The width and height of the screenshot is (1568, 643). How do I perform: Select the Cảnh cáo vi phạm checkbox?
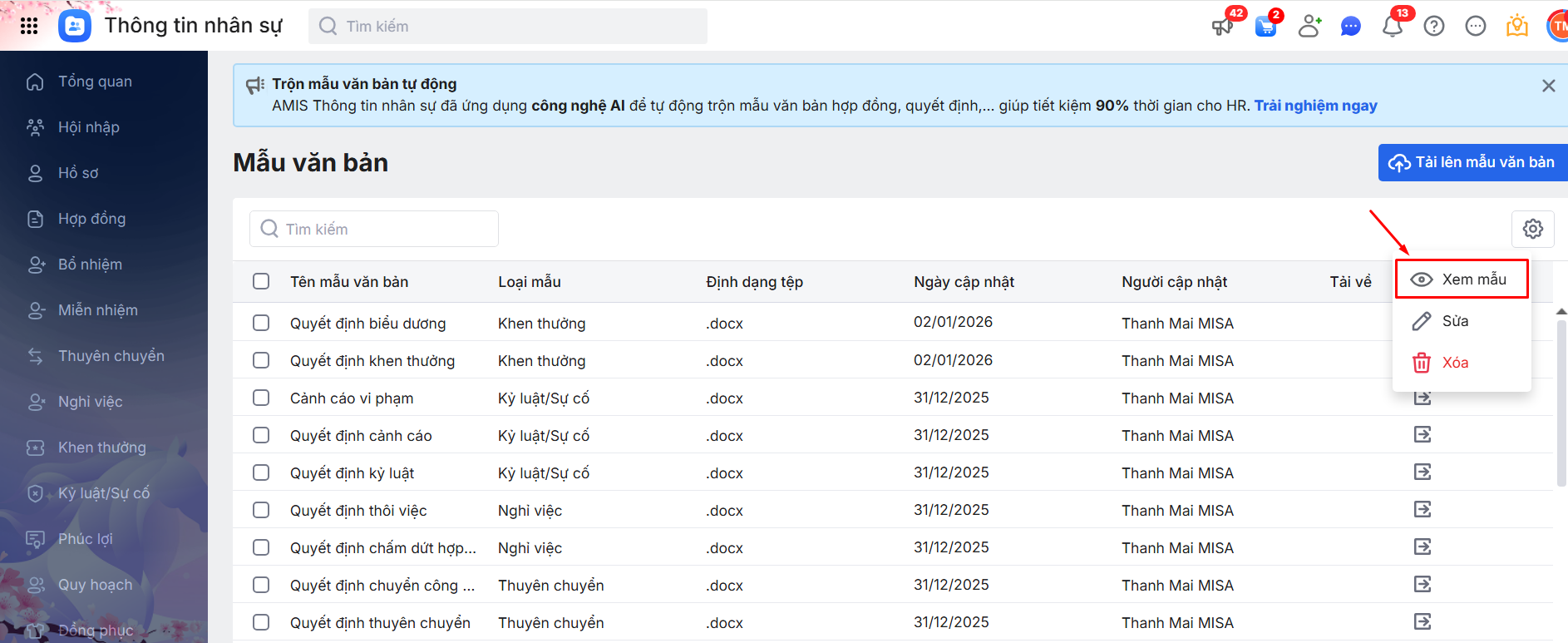(261, 398)
